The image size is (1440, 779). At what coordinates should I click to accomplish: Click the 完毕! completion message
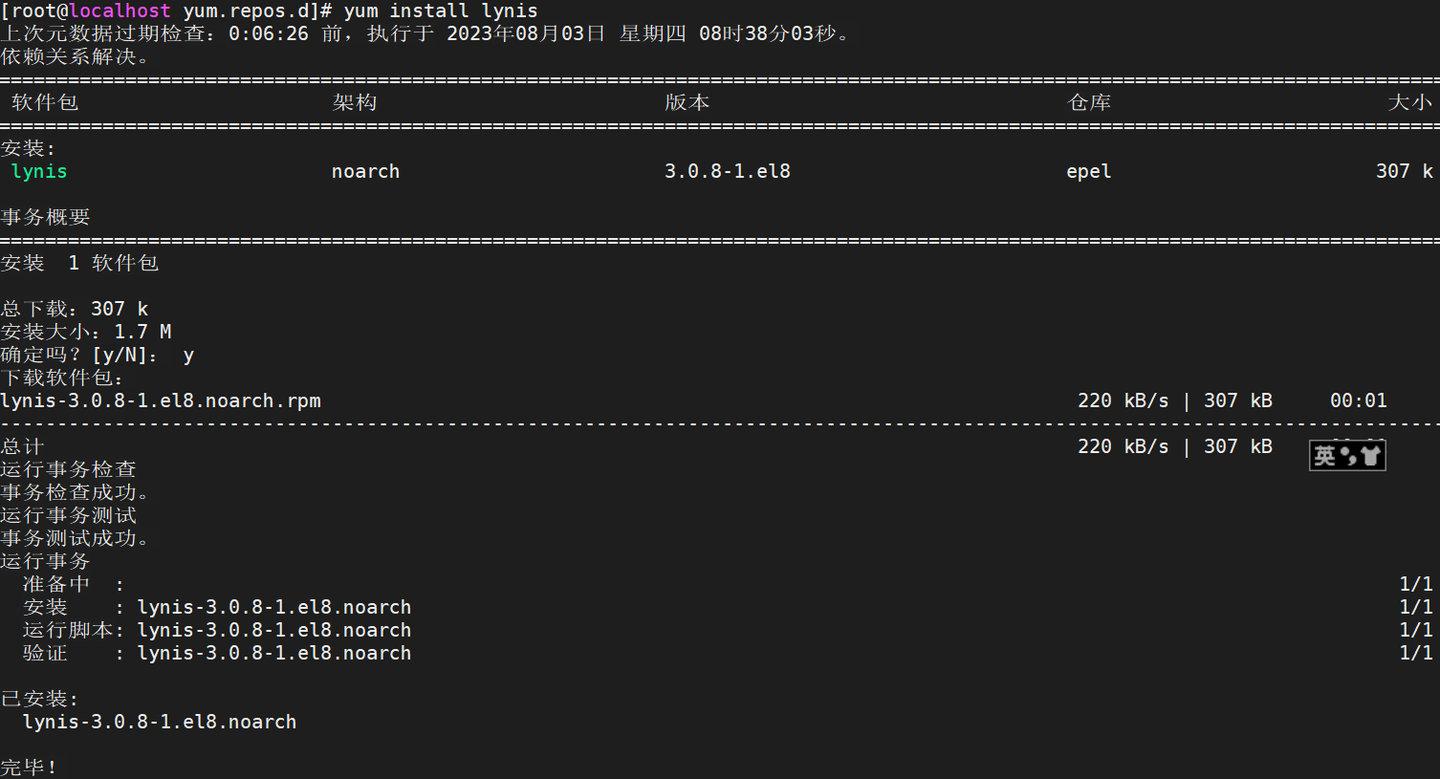[x=30, y=767]
